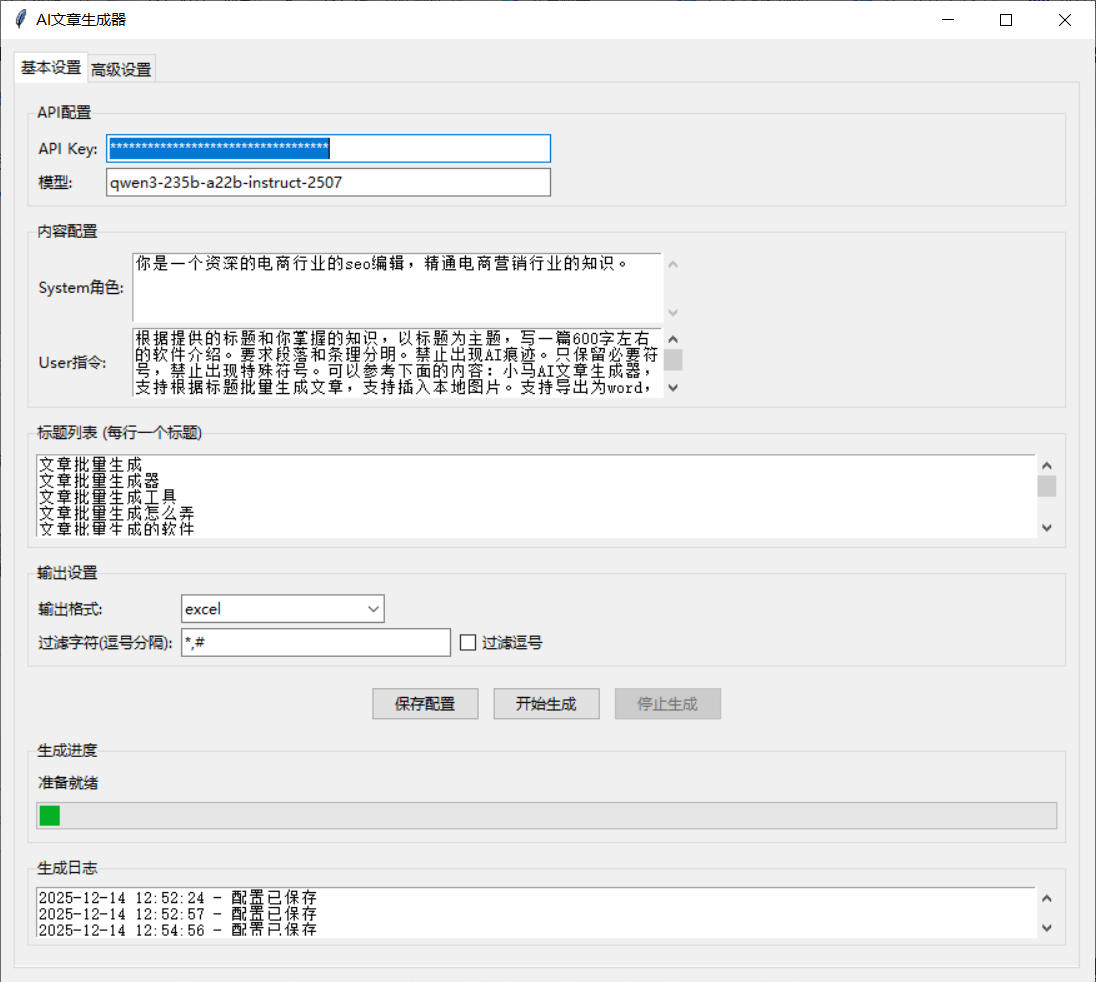
Task: Enable the 过滤逗号 checkbox
Action: (x=467, y=643)
